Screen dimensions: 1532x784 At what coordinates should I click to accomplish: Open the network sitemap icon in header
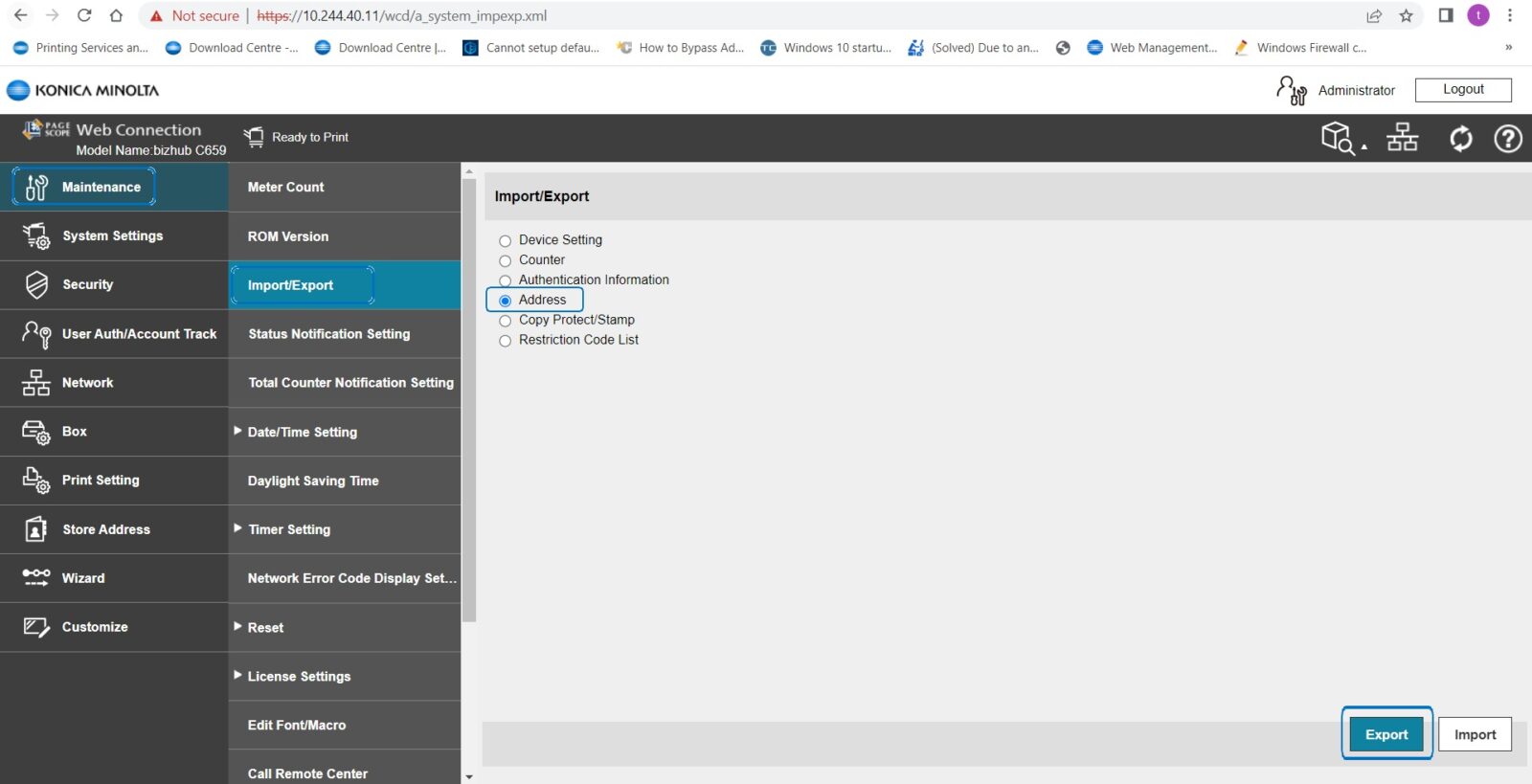point(1402,138)
